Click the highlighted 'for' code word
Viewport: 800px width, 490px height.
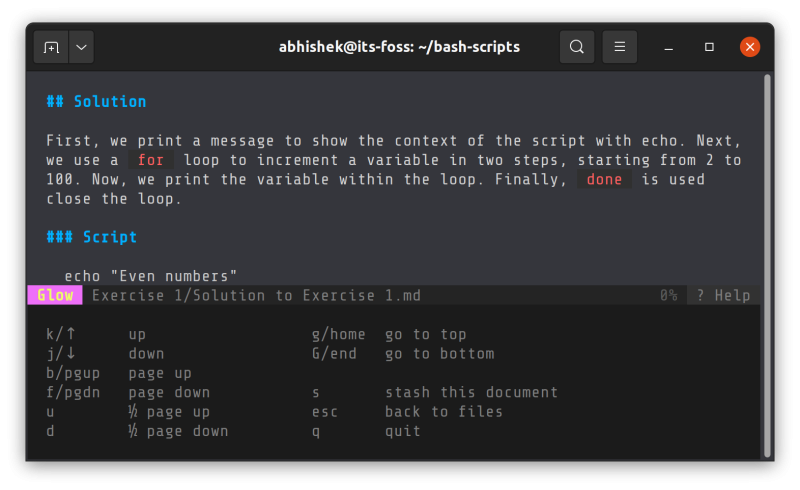coord(151,160)
